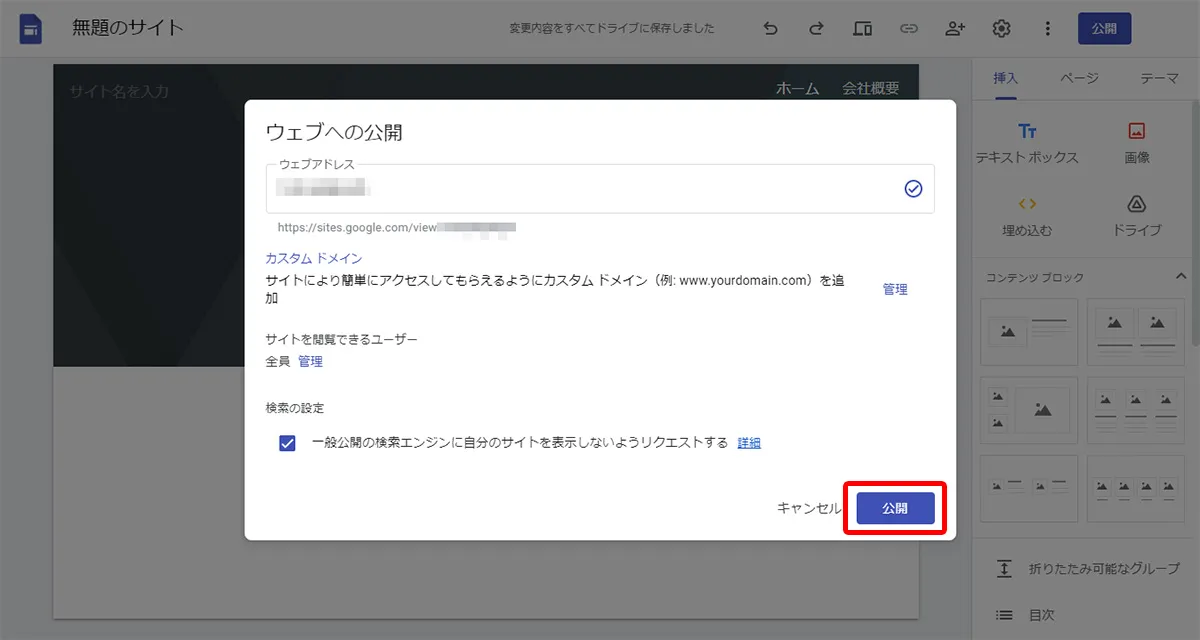This screenshot has width=1200, height=640.
Task: Click the ウェブアドレス input field
Action: pos(500,188)
